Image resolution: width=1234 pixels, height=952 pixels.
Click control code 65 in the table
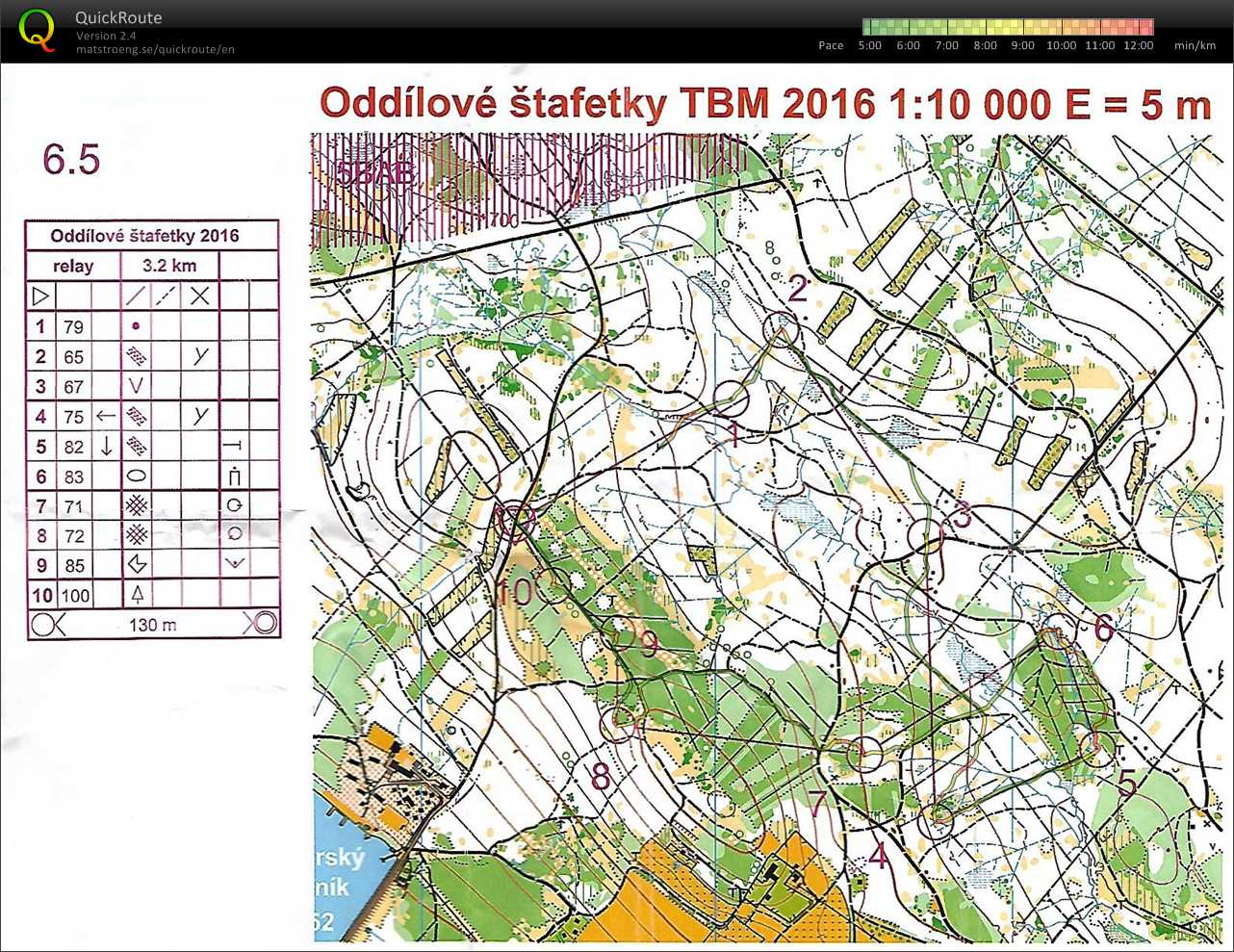pos(74,357)
